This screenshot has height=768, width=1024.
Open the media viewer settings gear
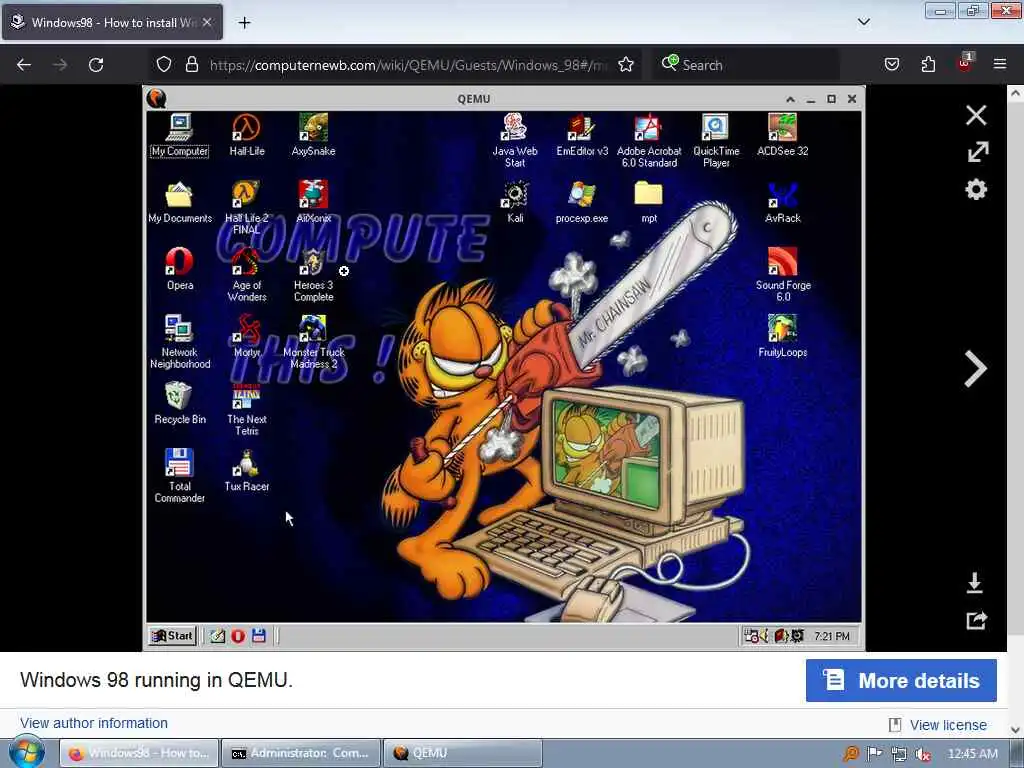tap(976, 190)
